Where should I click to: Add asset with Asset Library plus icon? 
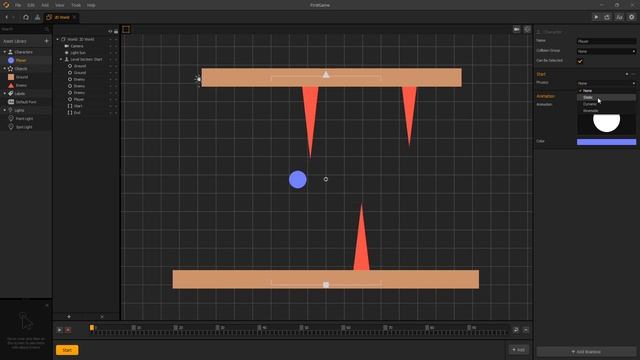point(46,41)
